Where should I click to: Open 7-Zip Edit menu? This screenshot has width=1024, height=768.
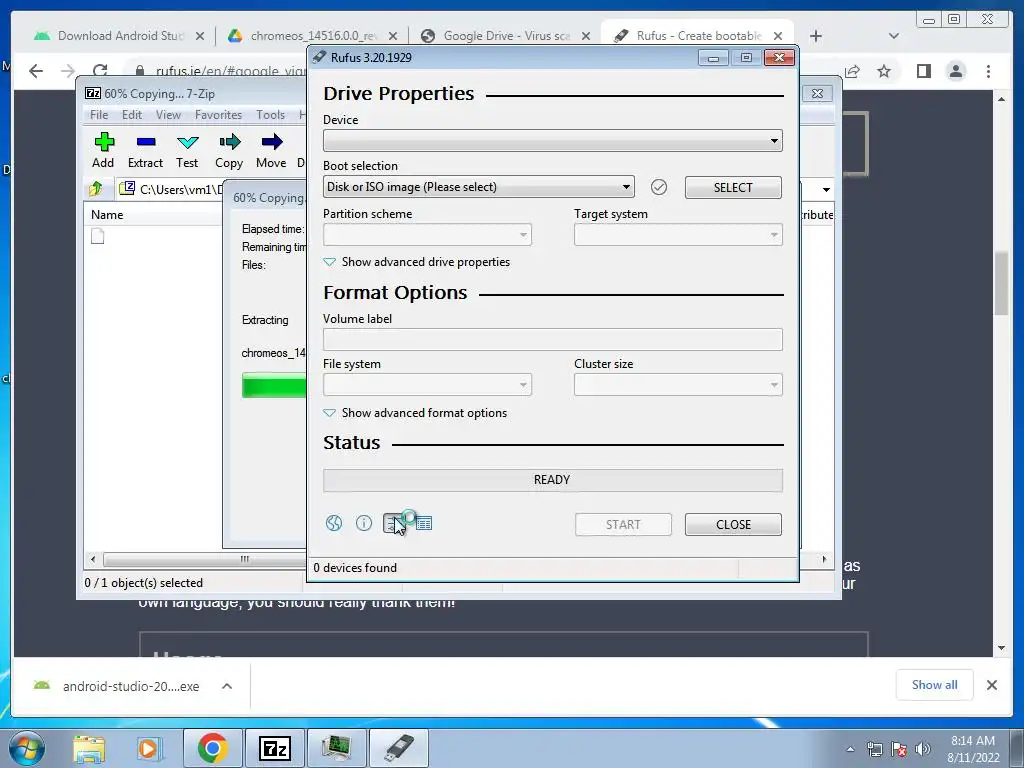131,115
